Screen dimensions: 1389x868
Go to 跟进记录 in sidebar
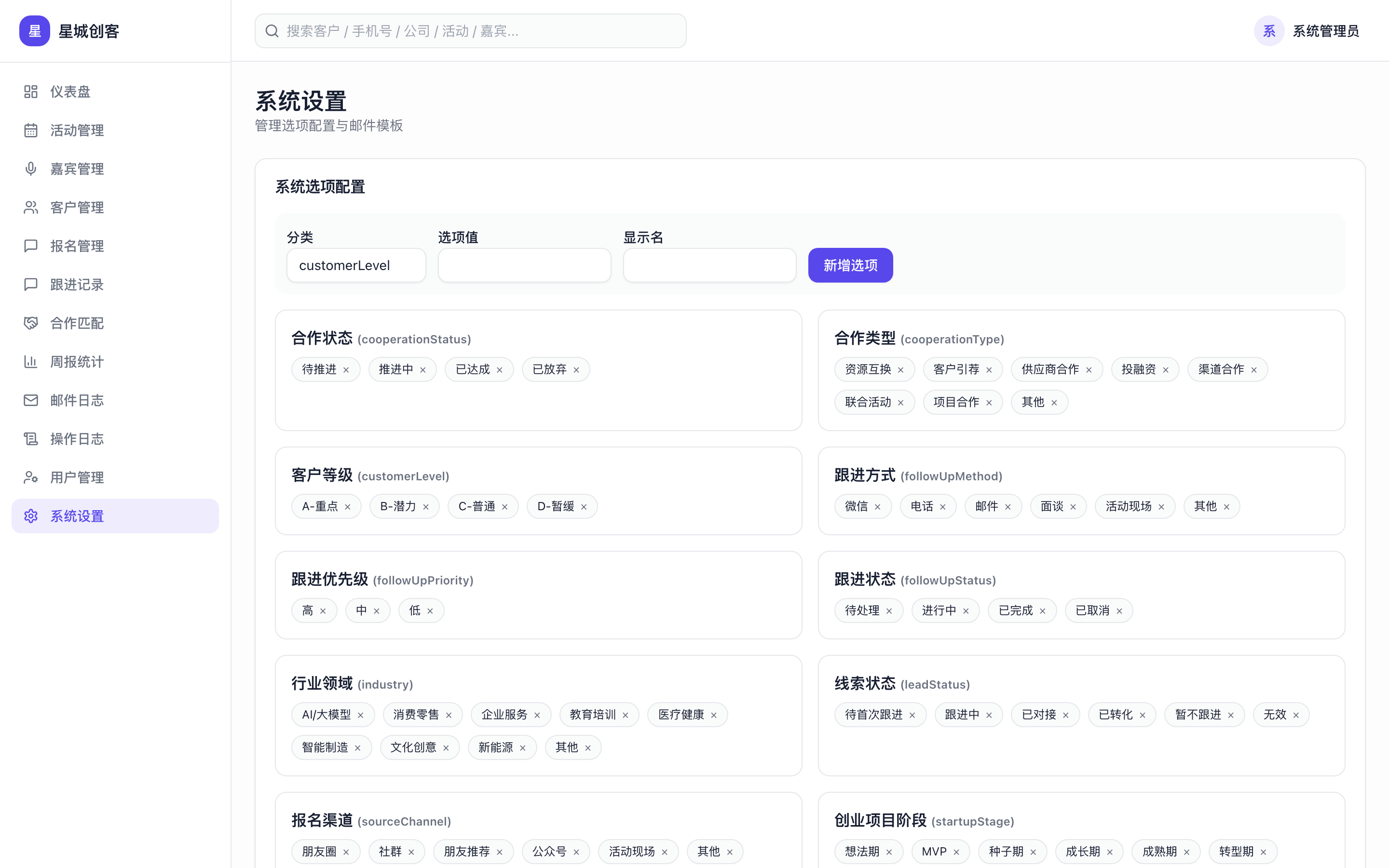click(x=115, y=285)
